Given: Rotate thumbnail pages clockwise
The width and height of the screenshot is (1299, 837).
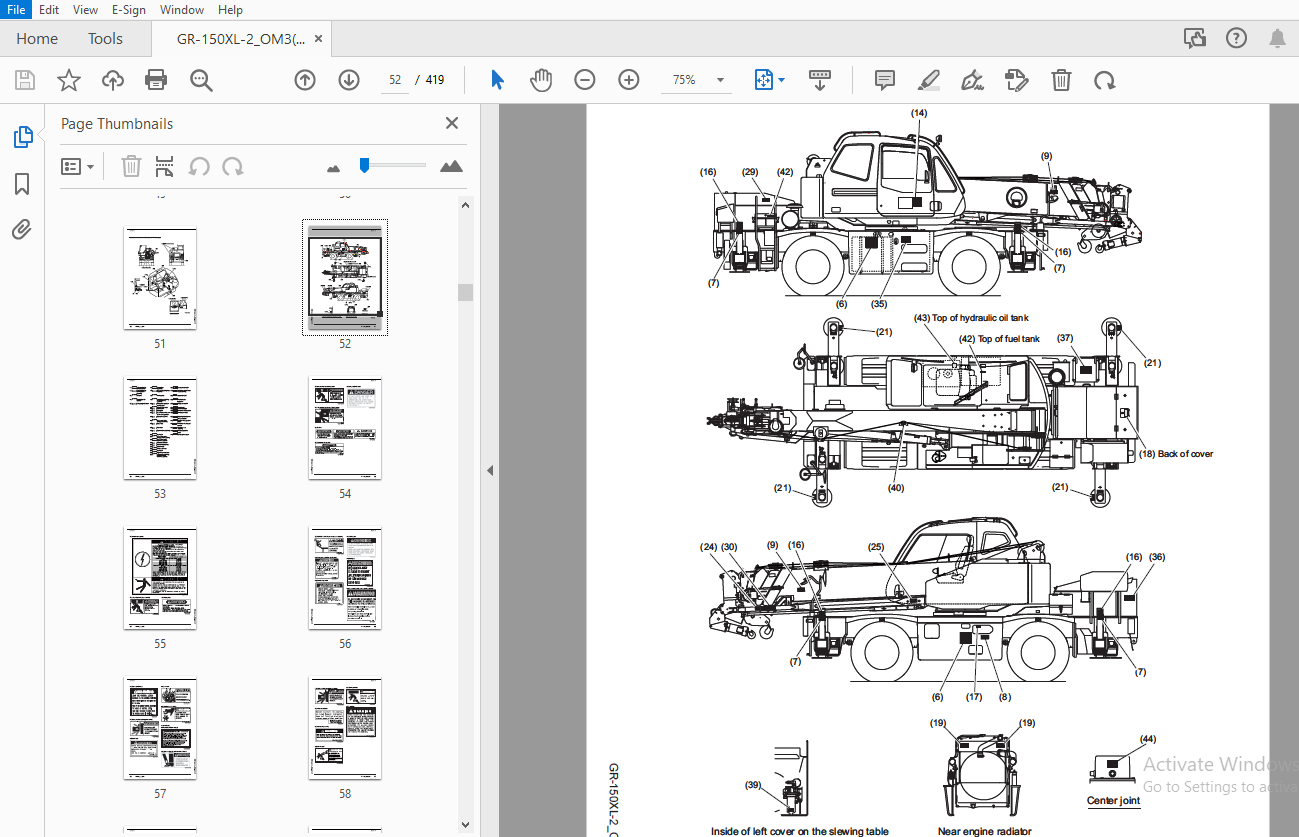Looking at the screenshot, I should pos(233,166).
